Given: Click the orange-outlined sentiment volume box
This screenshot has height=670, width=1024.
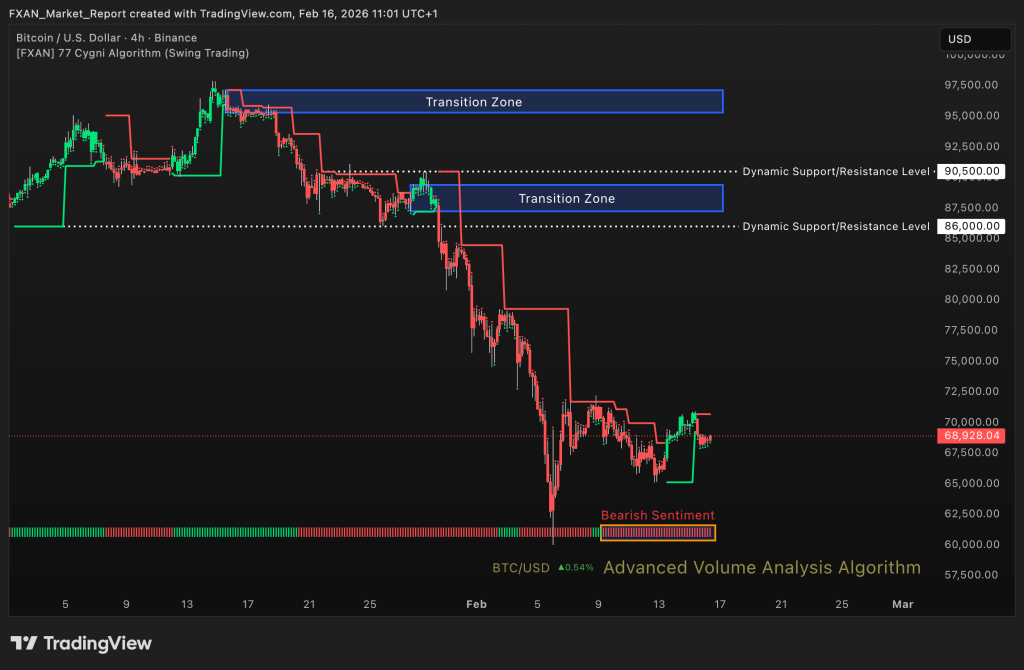Looking at the screenshot, I should (657, 532).
